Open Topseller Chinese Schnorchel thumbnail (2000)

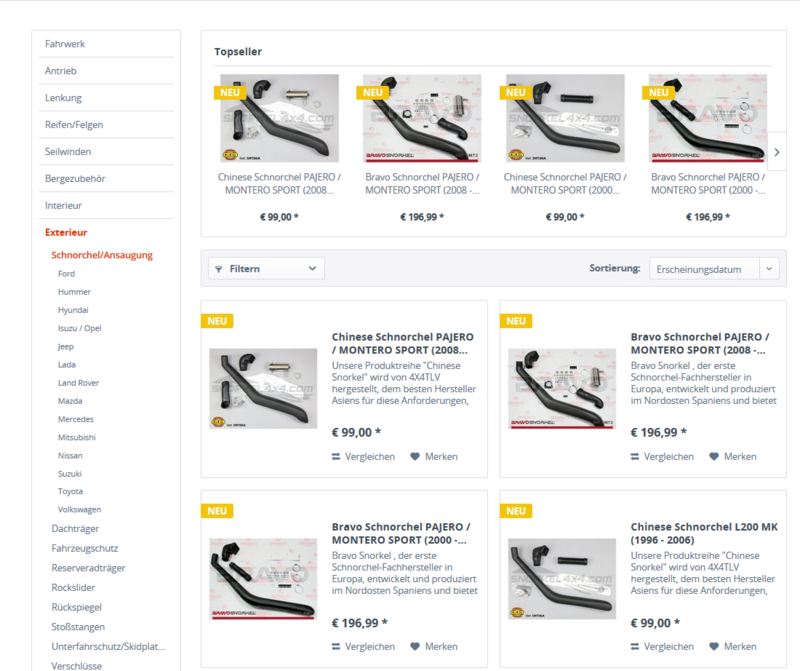tap(565, 118)
